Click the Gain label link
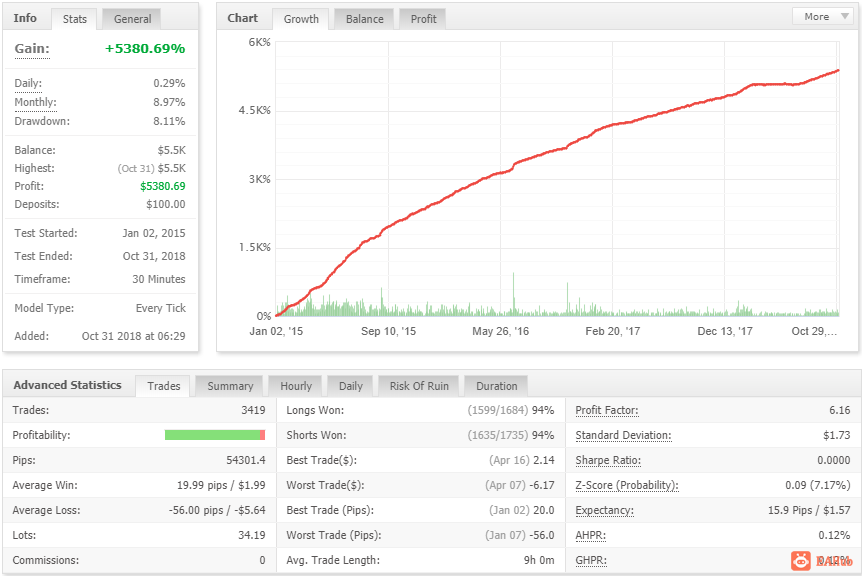The image size is (862, 576). pos(32,48)
